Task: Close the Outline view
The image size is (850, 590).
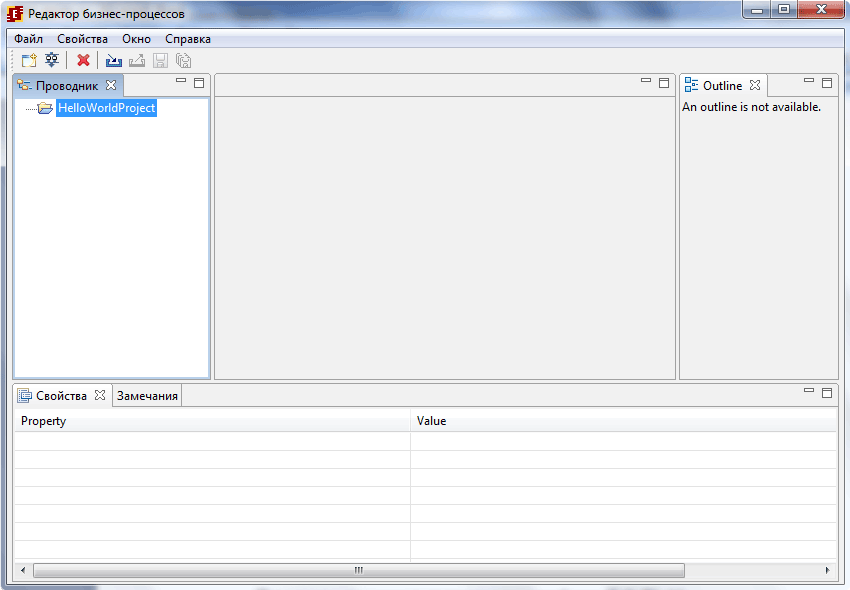Action: coord(754,85)
